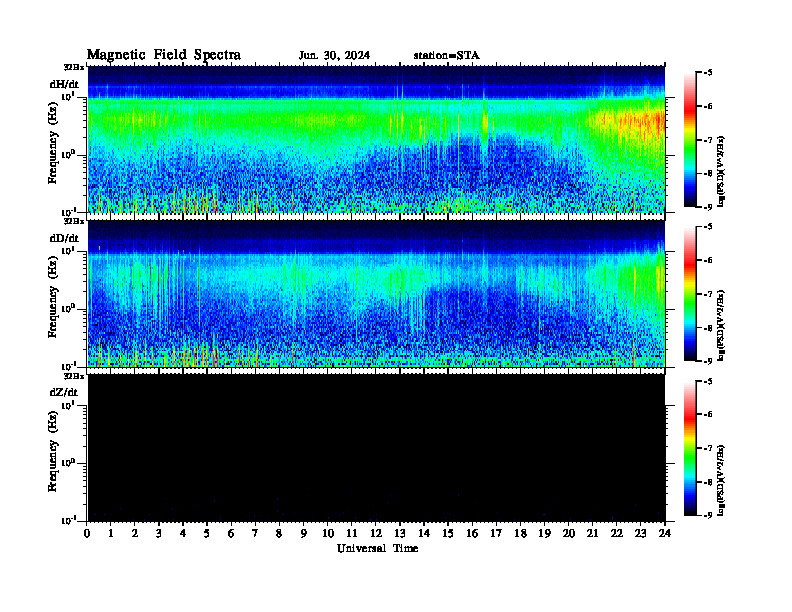Click hour 19 on the Universal Time axis
This screenshot has width=792, height=612.
(544, 534)
